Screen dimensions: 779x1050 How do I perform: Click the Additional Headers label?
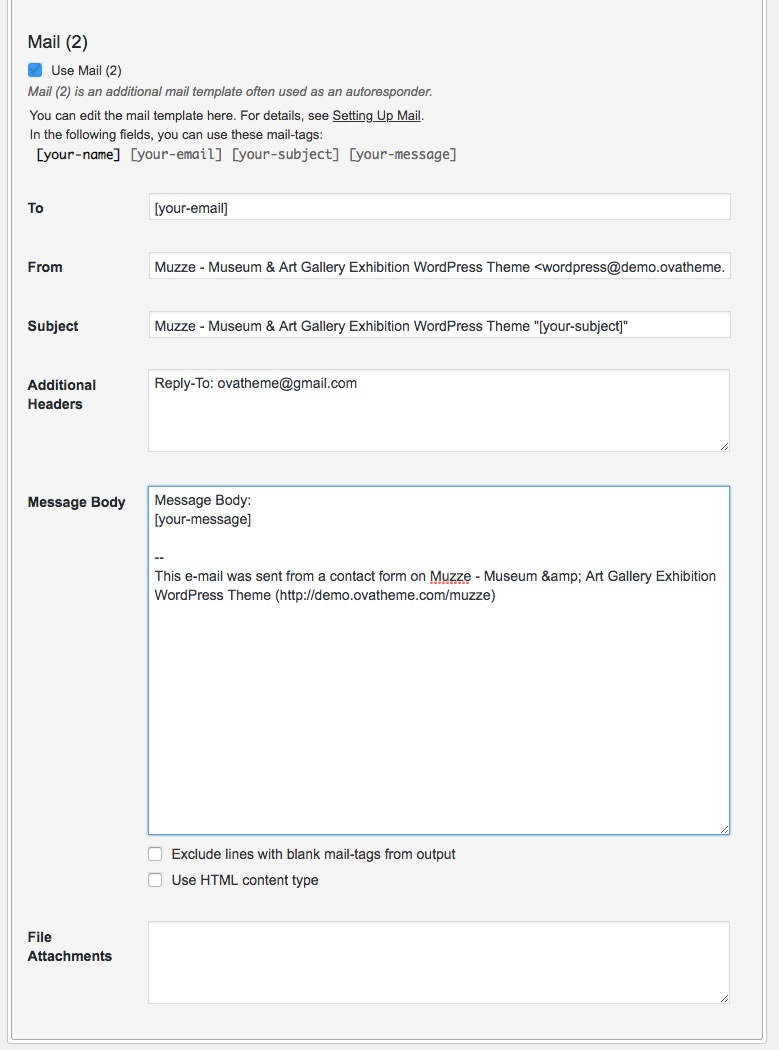62,394
